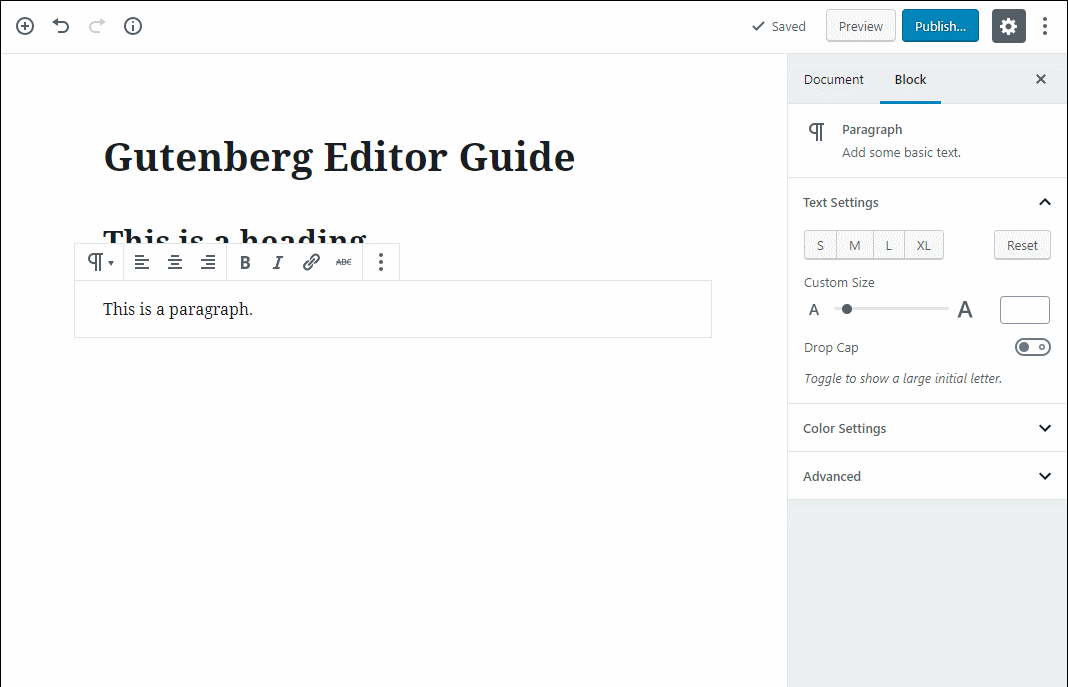Click 'Add some basic text.' description
This screenshot has width=1068, height=687.
901,153
